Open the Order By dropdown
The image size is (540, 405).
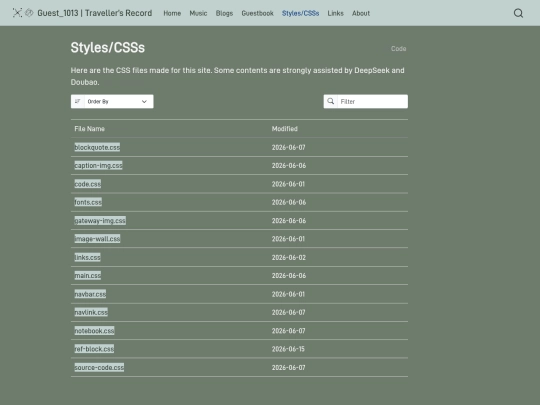click(112, 101)
